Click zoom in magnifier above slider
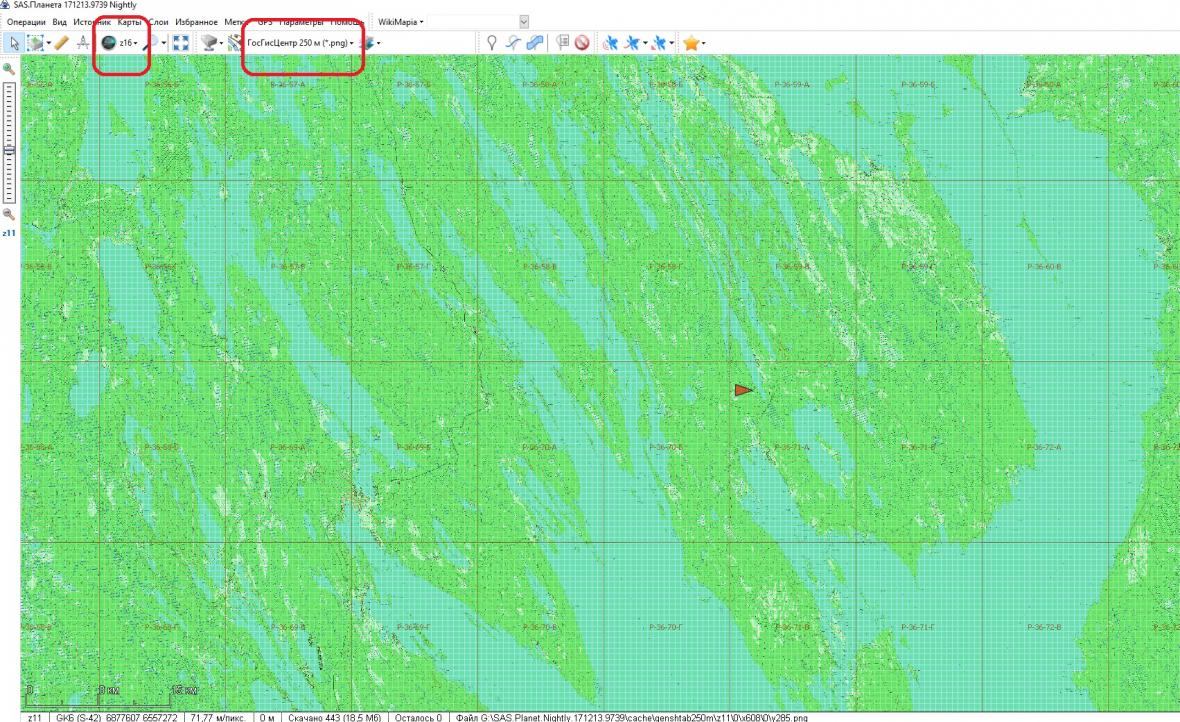The image size is (1180, 722). [9, 69]
